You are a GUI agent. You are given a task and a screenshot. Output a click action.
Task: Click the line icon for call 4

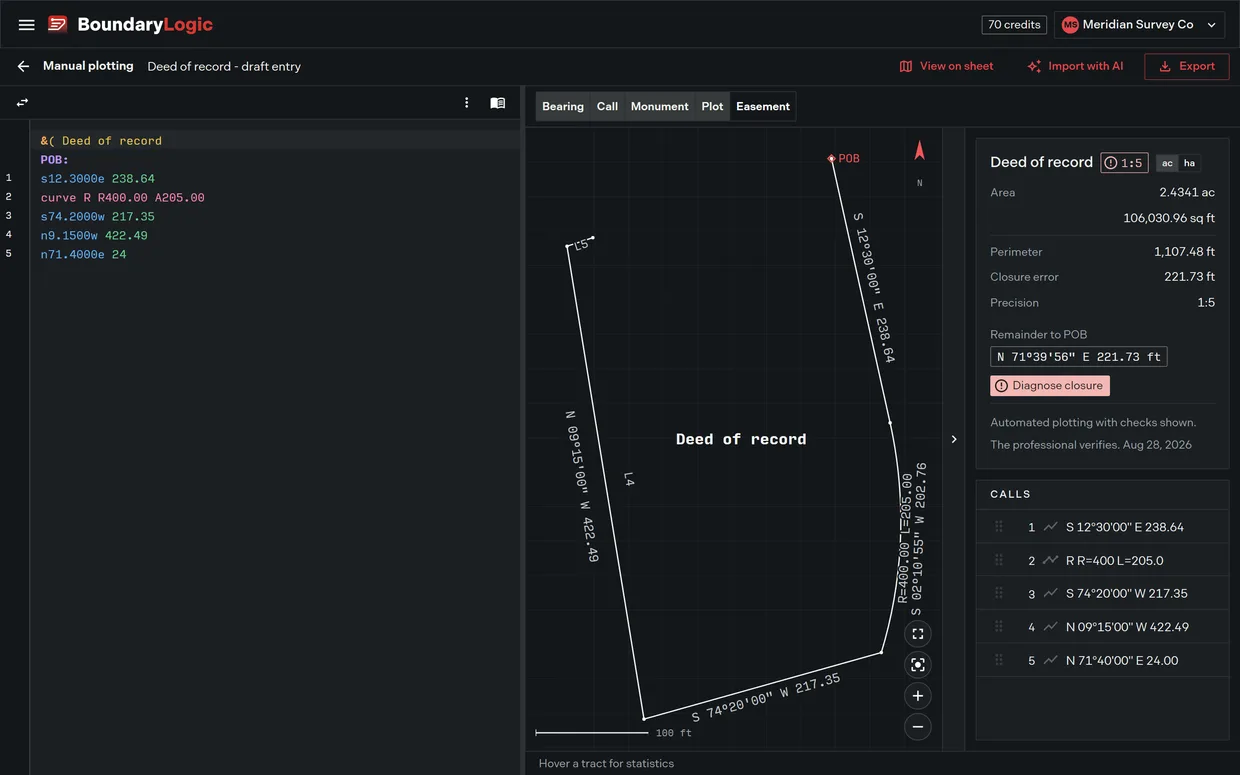pyautogui.click(x=1050, y=627)
